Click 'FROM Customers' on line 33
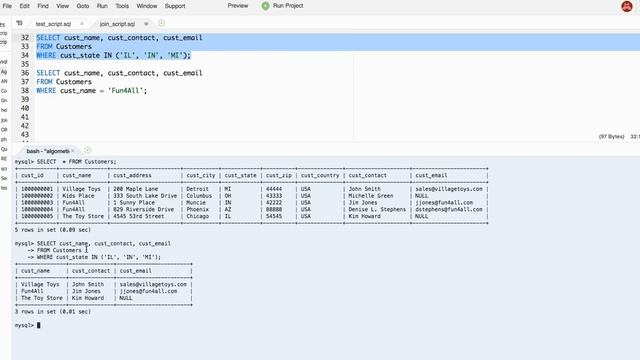Screen dimensions: 640x360 [x=64, y=47]
